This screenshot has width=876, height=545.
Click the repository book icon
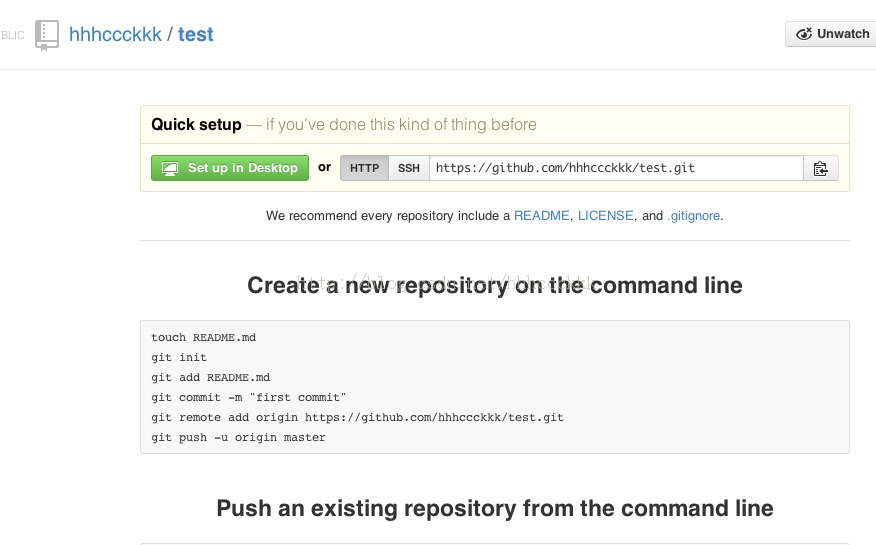47,36
